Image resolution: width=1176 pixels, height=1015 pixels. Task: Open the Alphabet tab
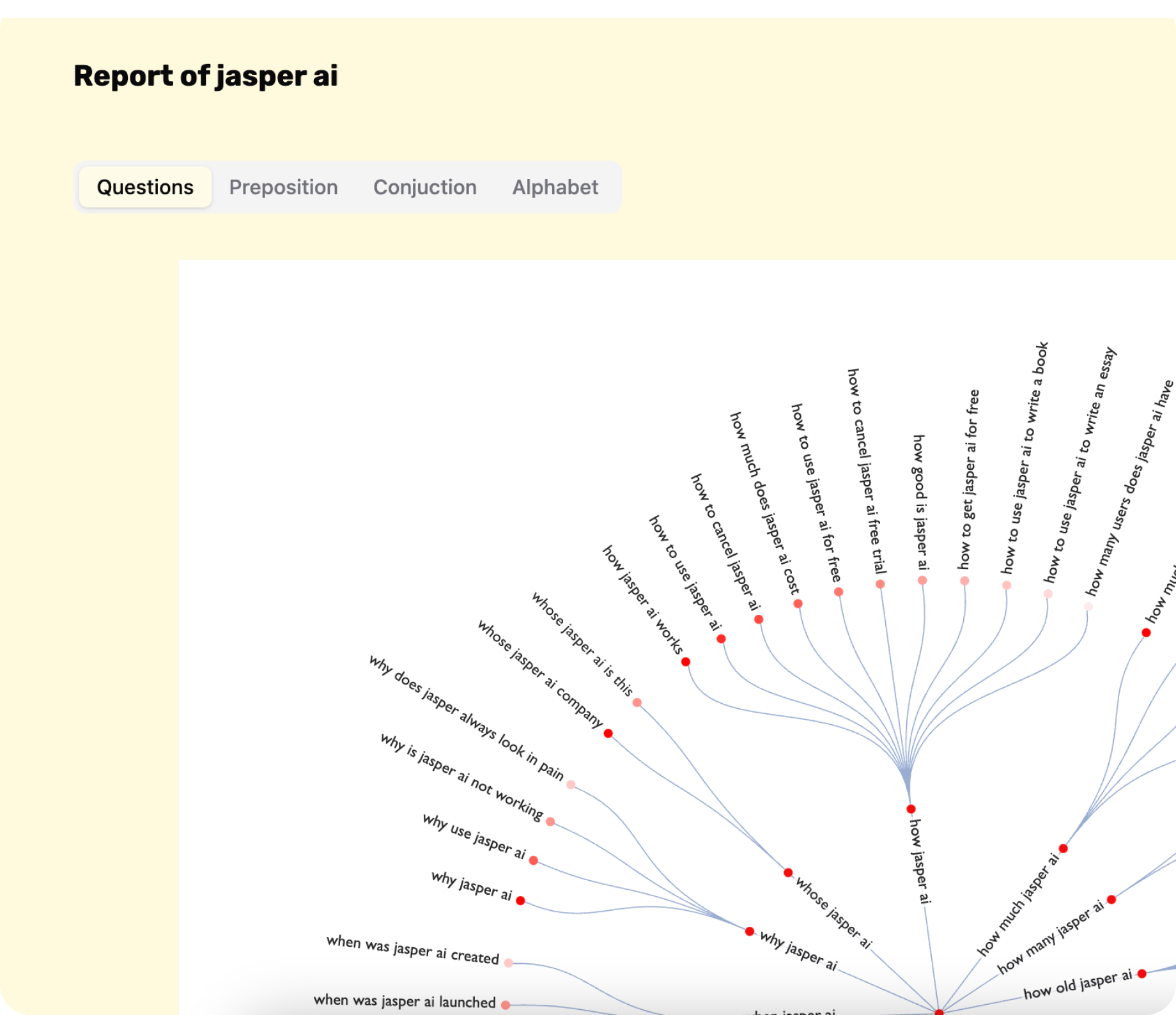[x=555, y=187]
